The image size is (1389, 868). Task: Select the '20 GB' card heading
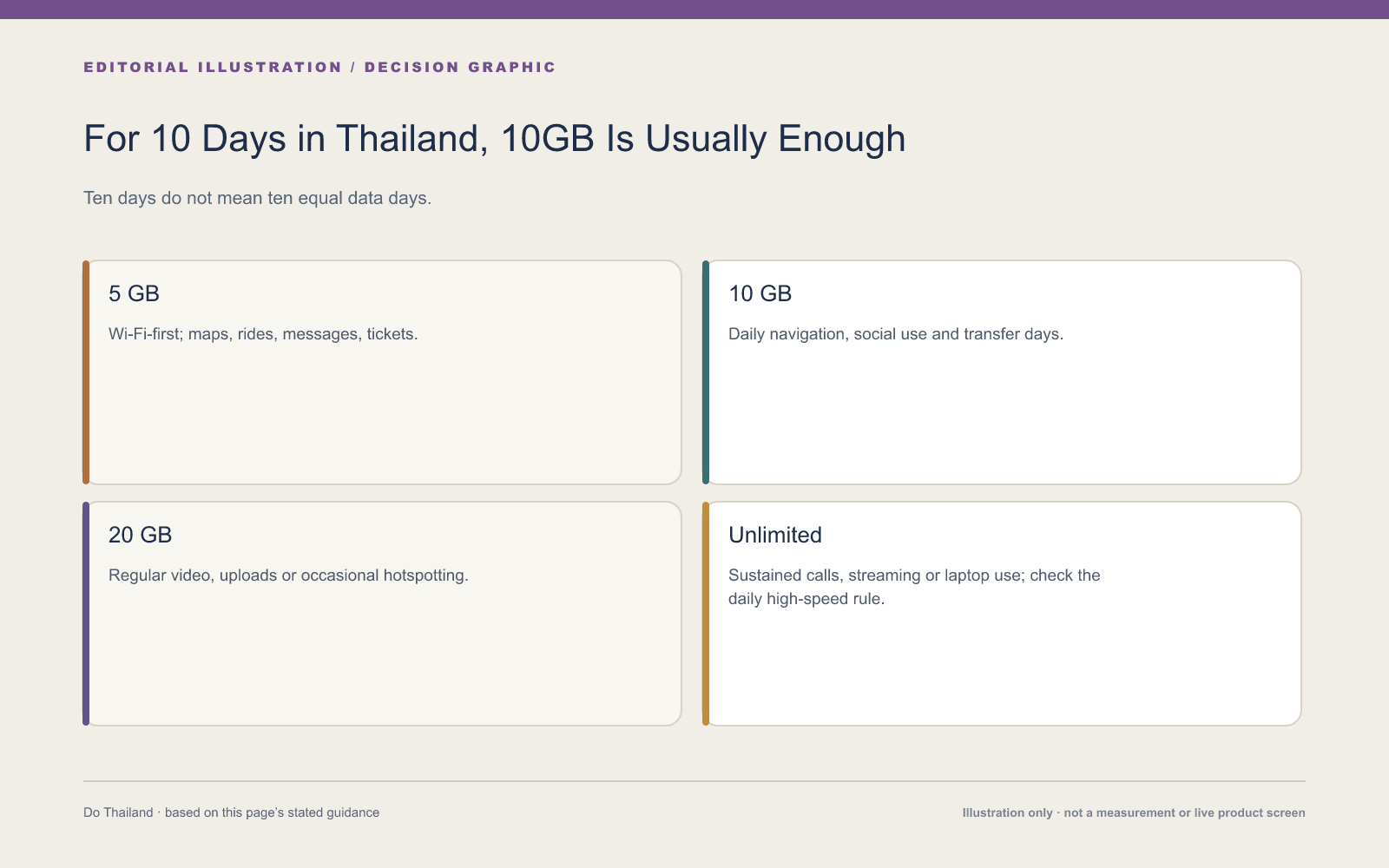(x=140, y=535)
